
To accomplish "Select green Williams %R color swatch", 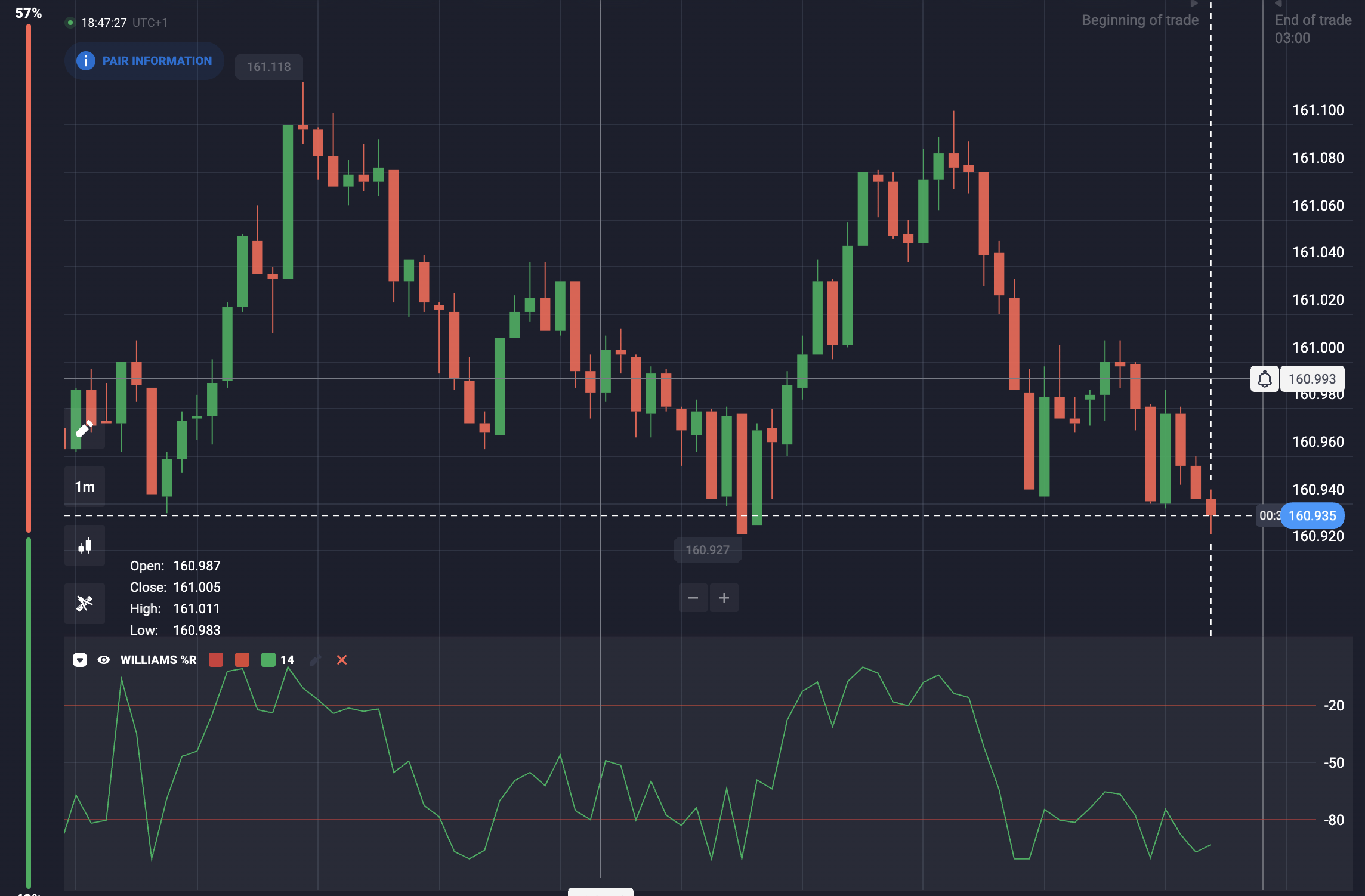I will click(x=268, y=660).
